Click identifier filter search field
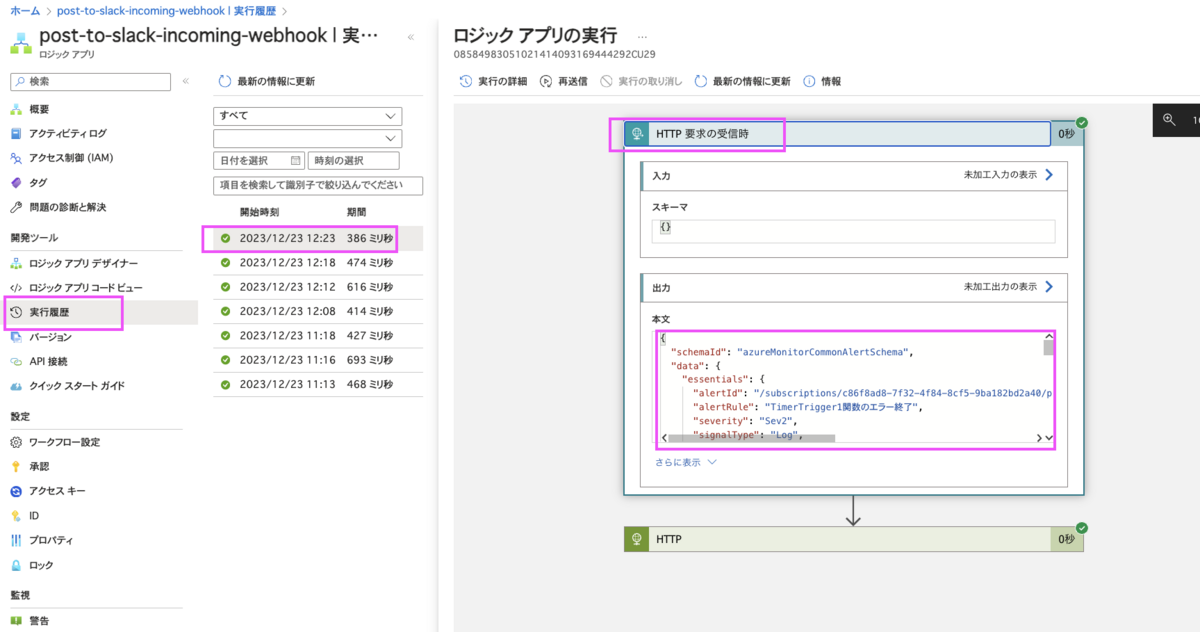 click(318, 185)
